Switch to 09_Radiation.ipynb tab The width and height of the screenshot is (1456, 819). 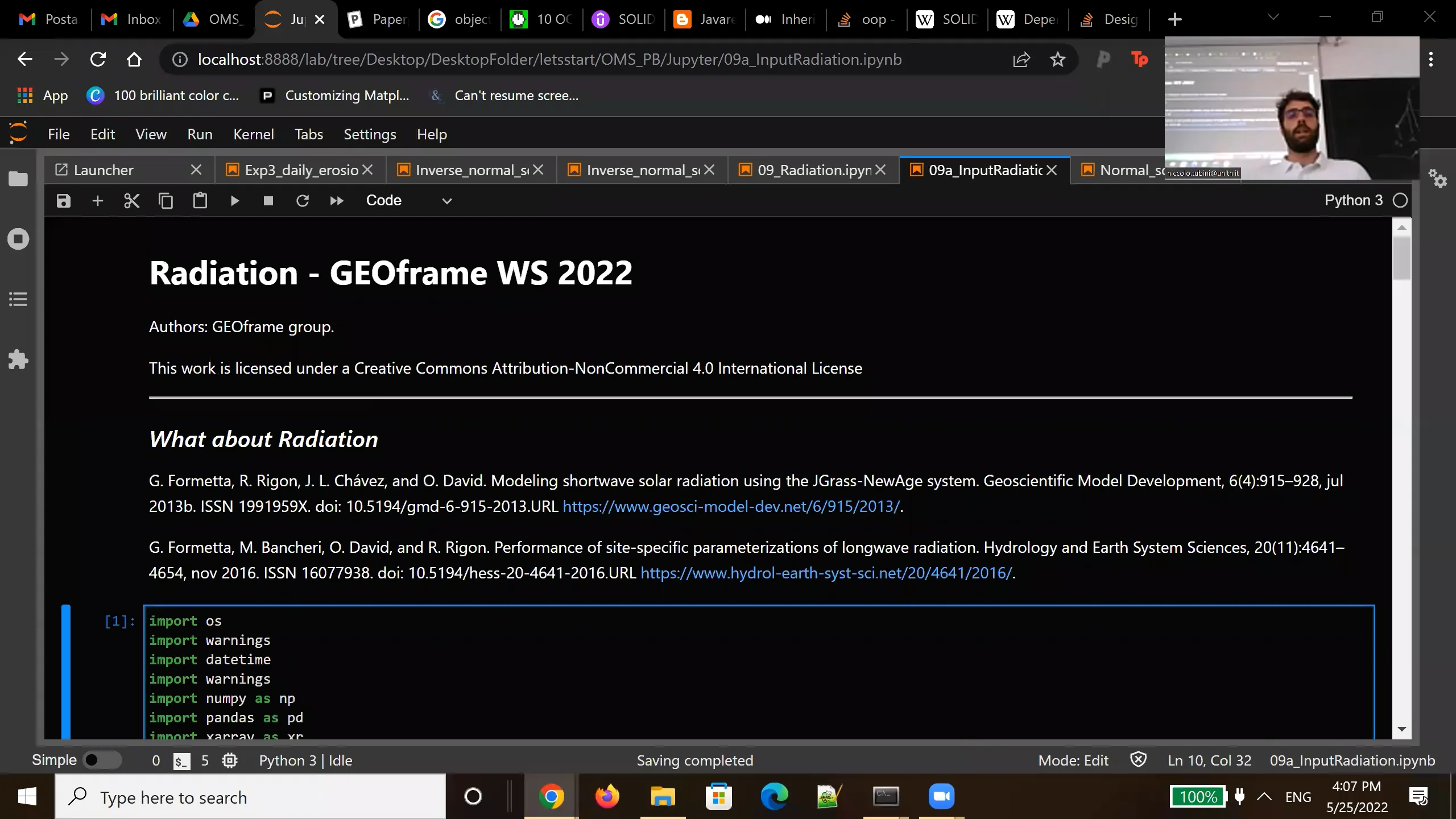[814, 170]
